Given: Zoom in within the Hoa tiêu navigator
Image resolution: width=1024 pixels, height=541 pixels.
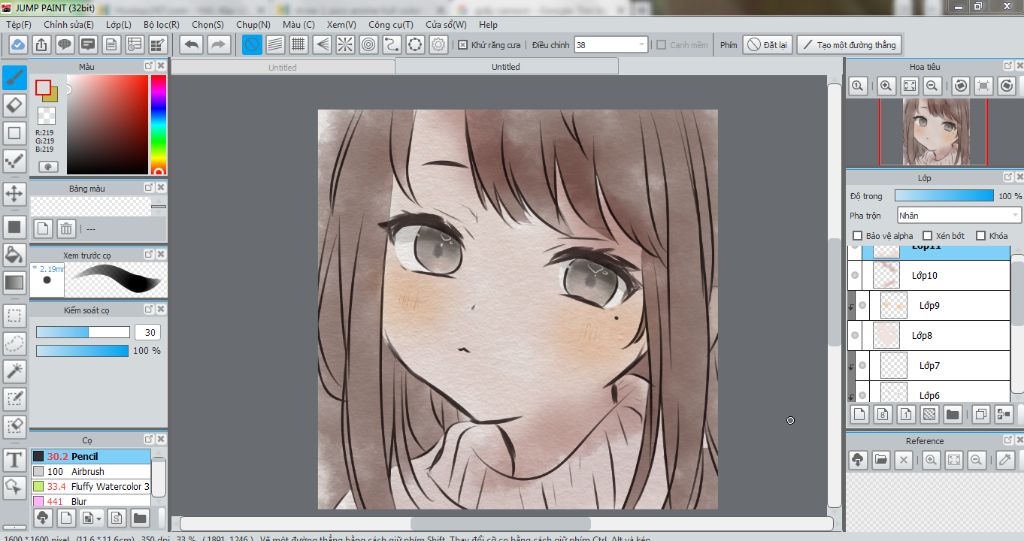Looking at the screenshot, I should [x=886, y=86].
